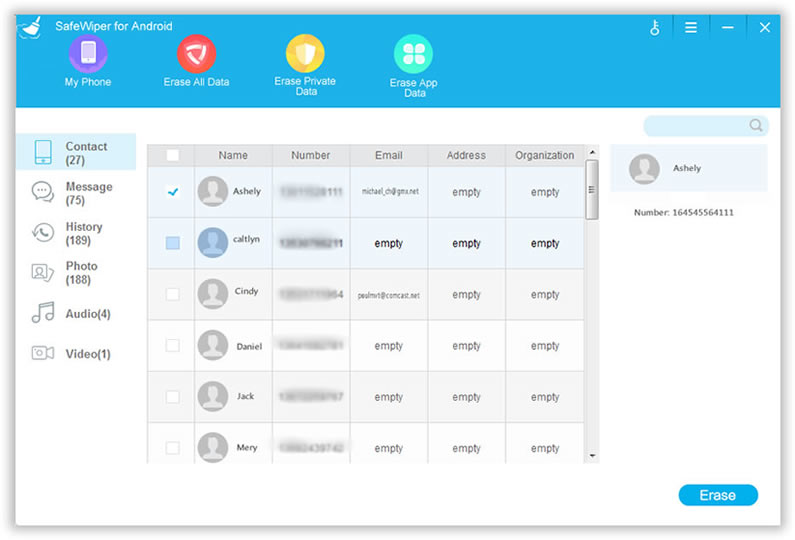
Task: Click the Audio music note icon
Action: pos(43,313)
